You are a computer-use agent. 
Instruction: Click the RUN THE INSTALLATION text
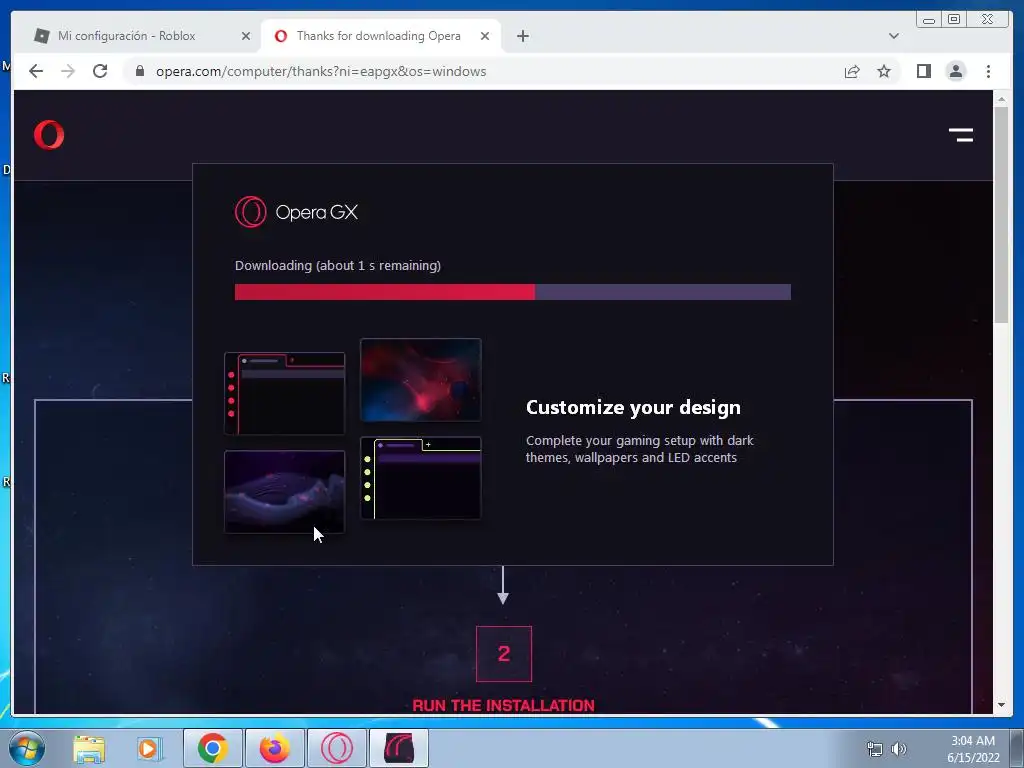point(504,705)
